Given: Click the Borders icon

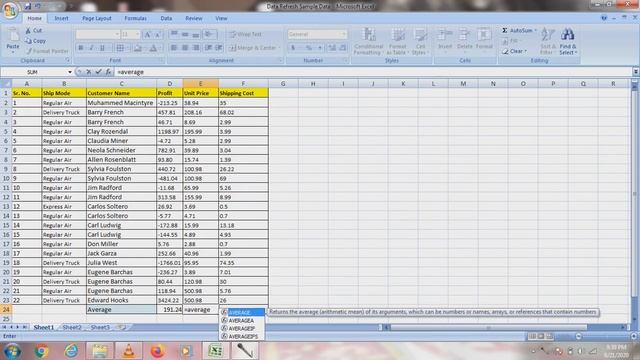Looking at the screenshot, I should coord(120,48).
